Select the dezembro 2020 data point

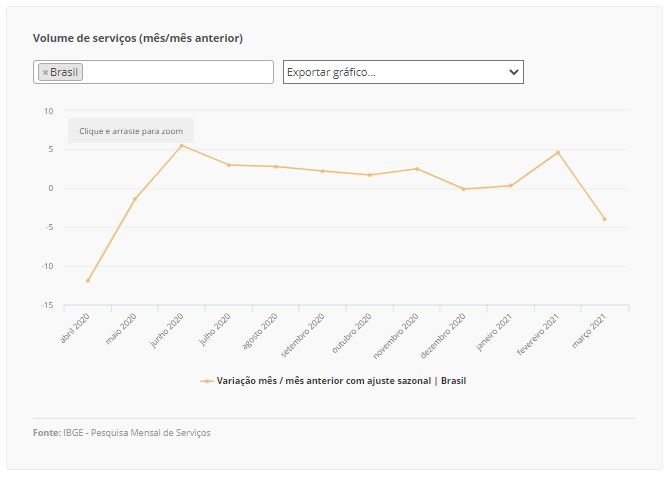tap(464, 189)
